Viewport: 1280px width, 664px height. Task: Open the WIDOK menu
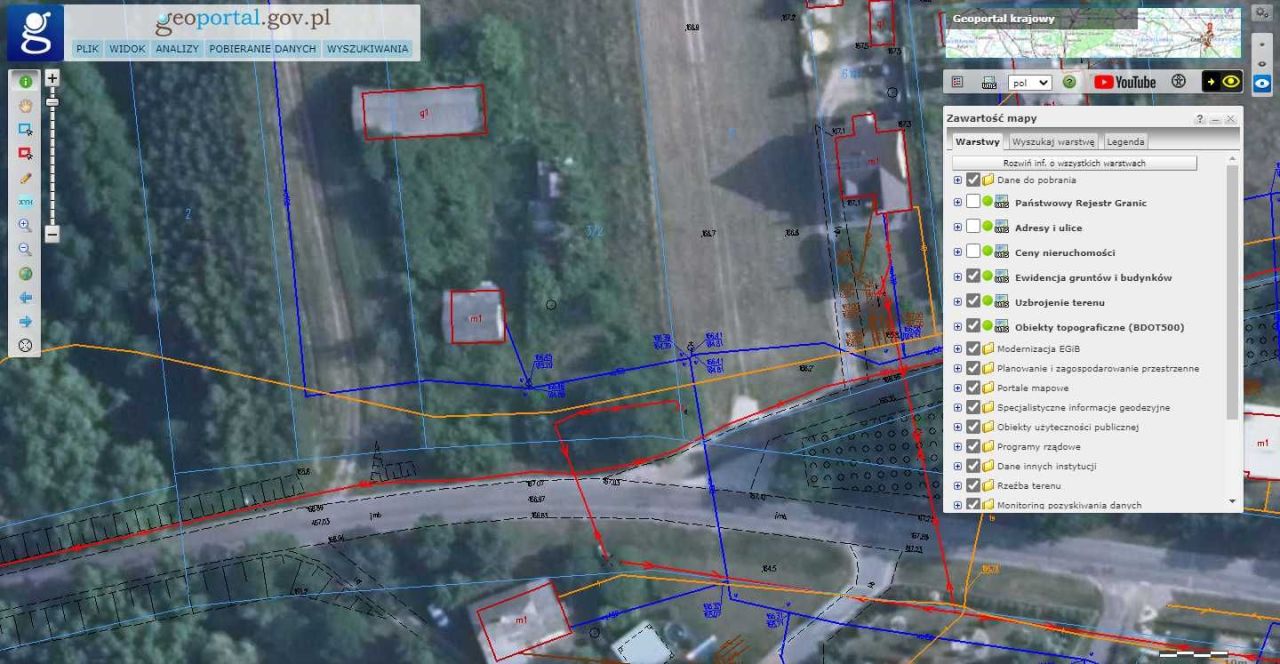coord(127,48)
